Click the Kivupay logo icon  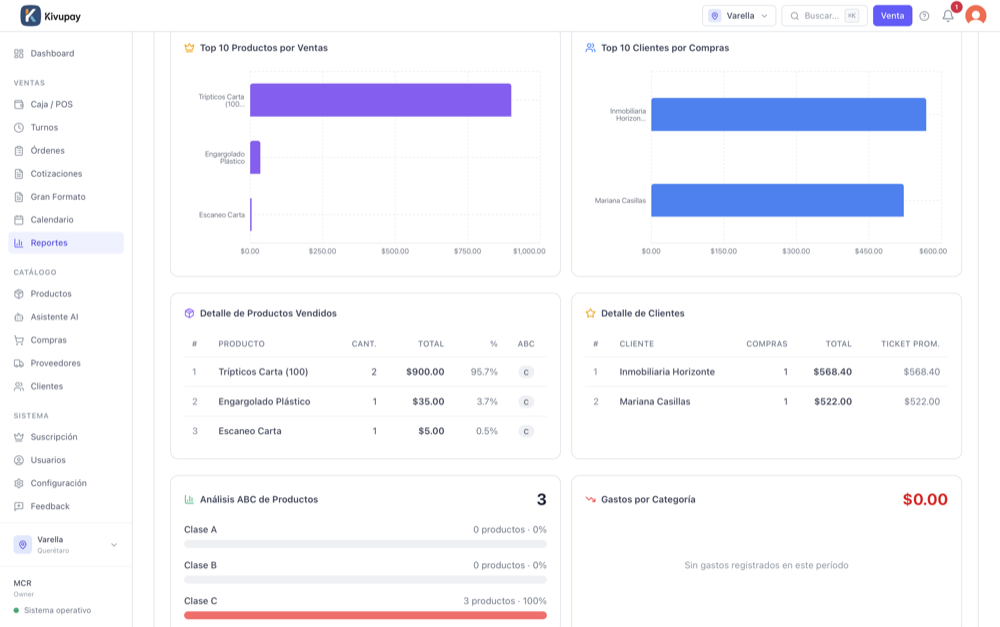(31, 16)
